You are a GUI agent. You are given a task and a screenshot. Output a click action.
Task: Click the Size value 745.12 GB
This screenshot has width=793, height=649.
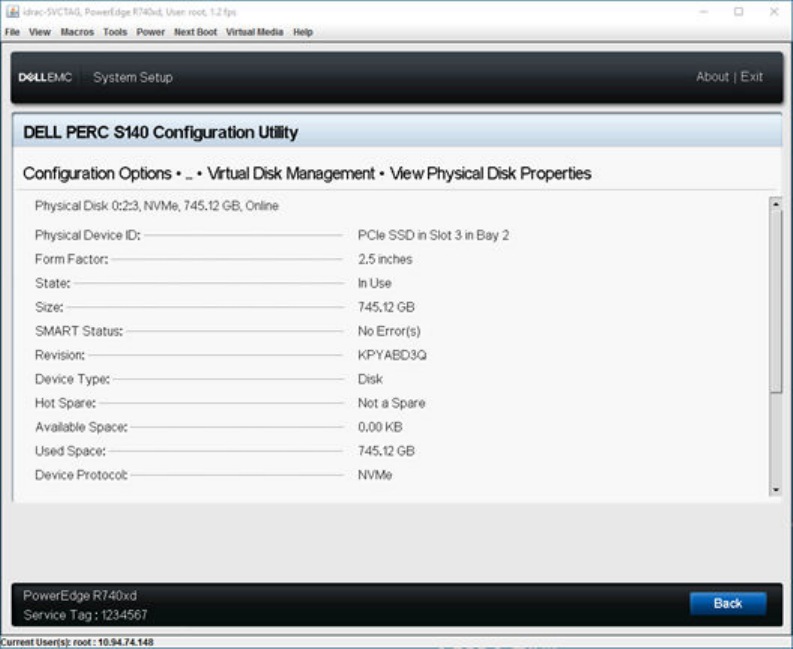[386, 307]
